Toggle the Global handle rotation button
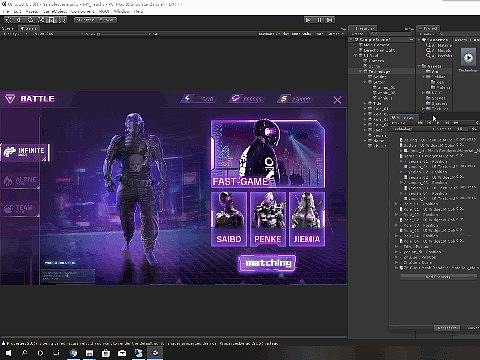The height and width of the screenshot is (360, 480). (106, 20)
